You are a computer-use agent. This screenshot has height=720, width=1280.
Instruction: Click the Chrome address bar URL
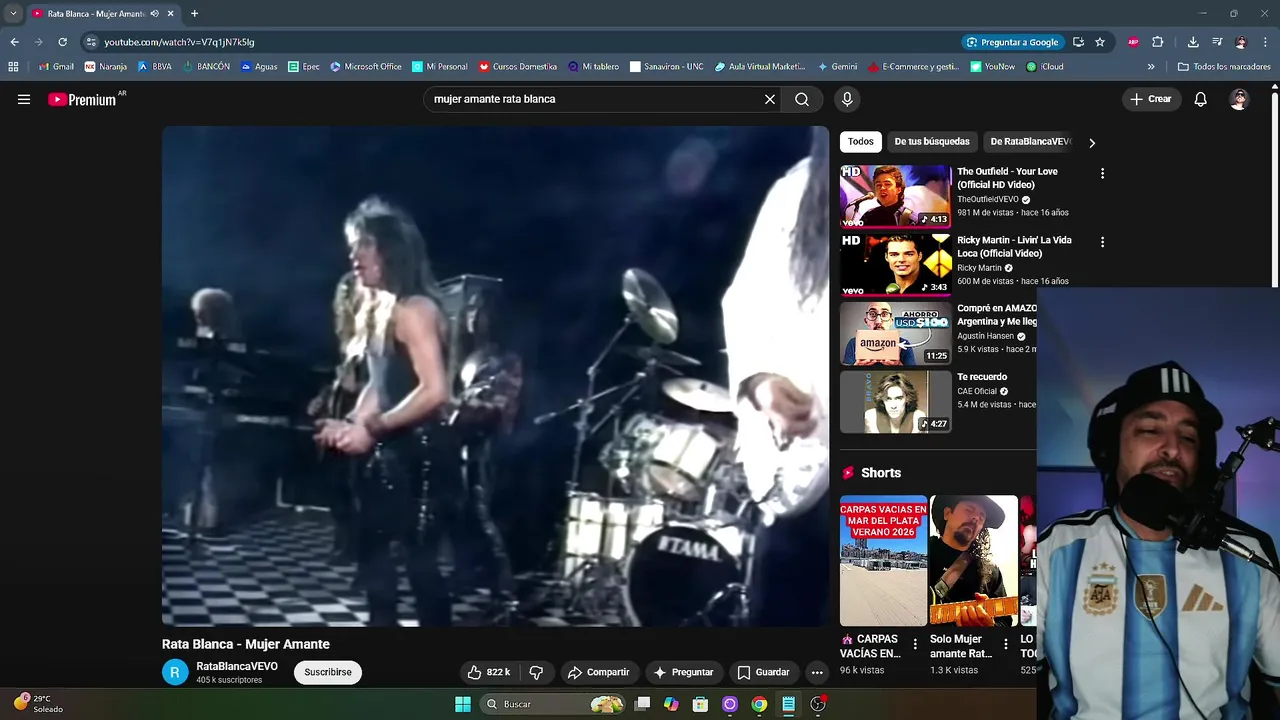click(179, 42)
